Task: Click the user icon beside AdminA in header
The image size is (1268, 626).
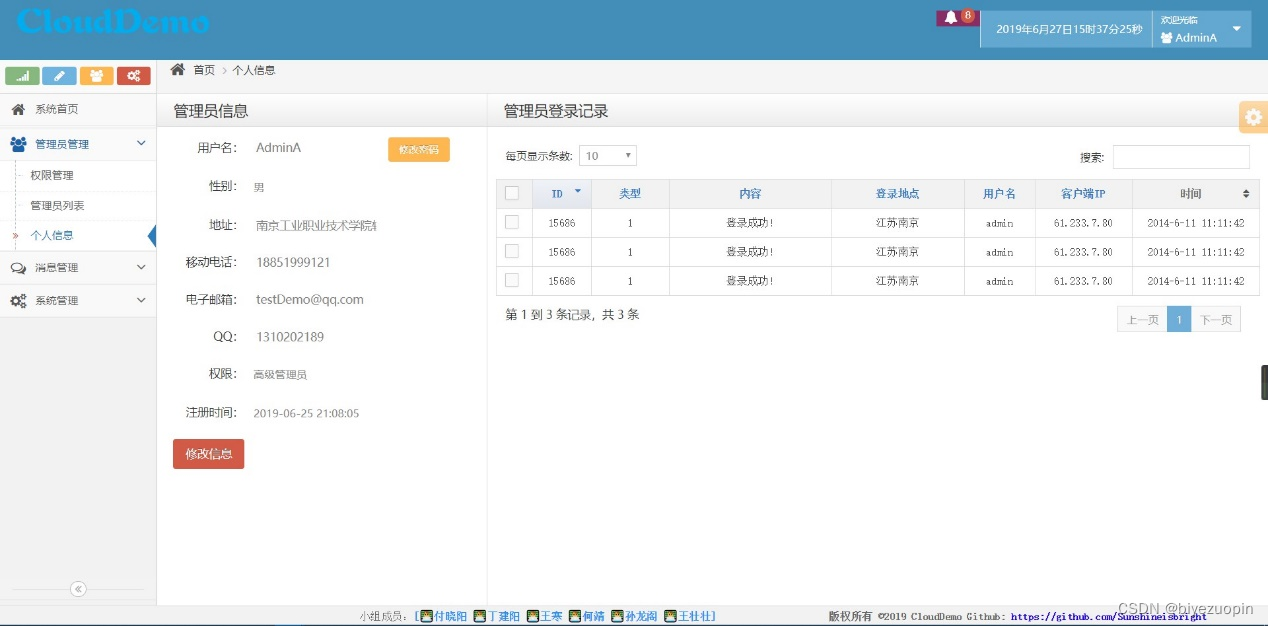Action: [x=1166, y=38]
